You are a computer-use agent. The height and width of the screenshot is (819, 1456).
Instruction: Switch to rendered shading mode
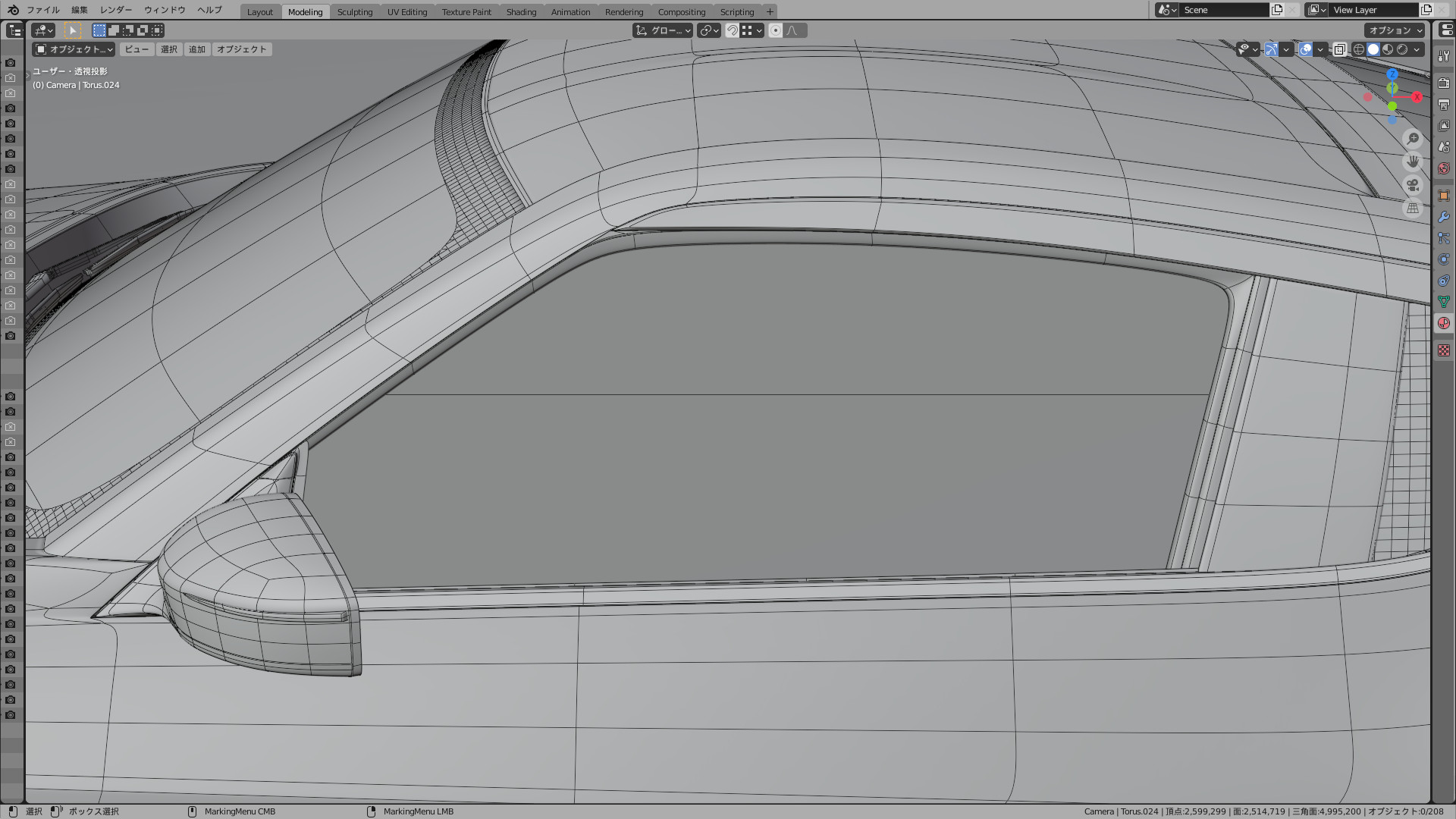coord(1402,49)
